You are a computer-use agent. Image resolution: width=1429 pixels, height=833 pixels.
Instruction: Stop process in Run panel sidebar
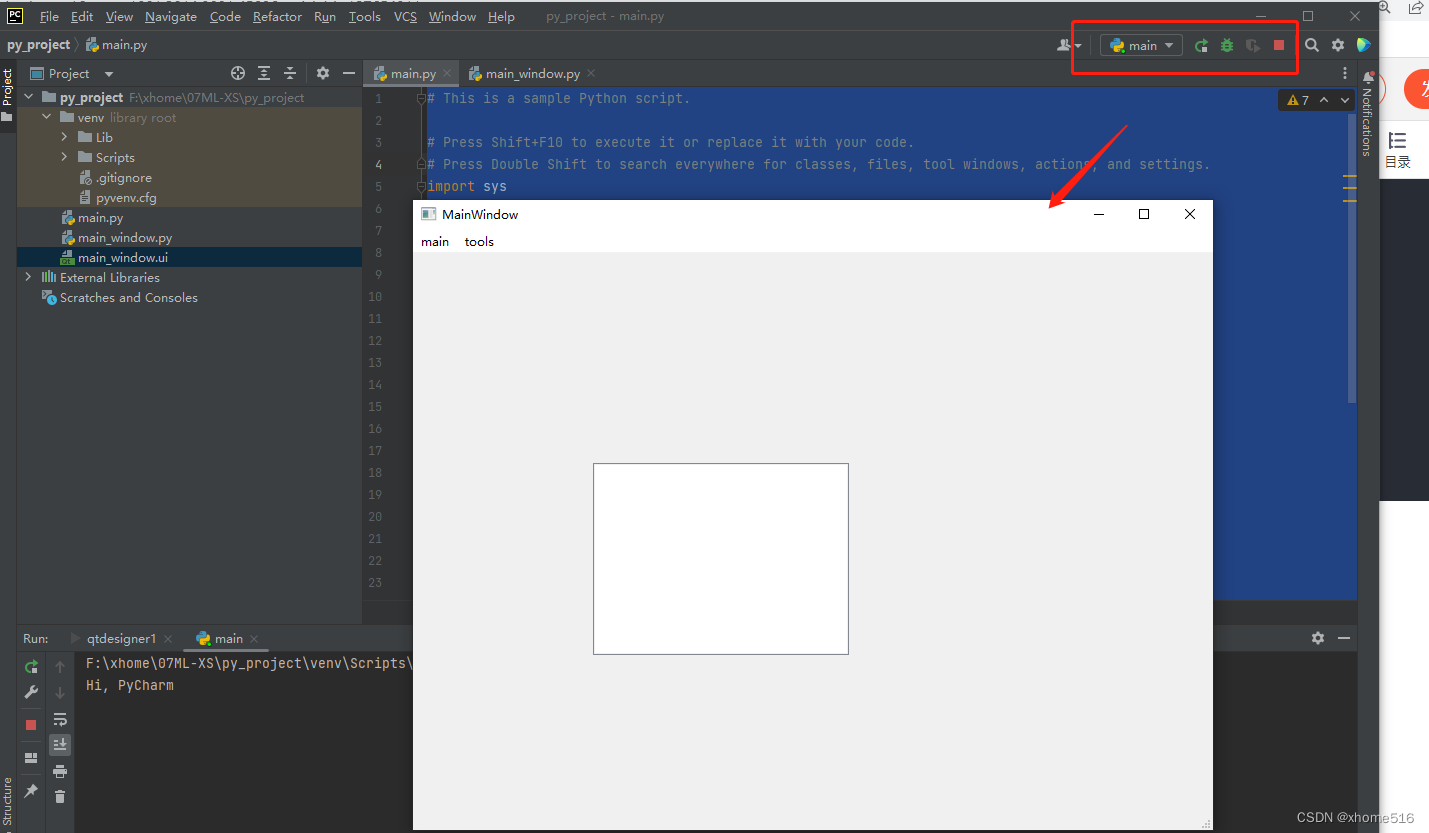(31, 724)
